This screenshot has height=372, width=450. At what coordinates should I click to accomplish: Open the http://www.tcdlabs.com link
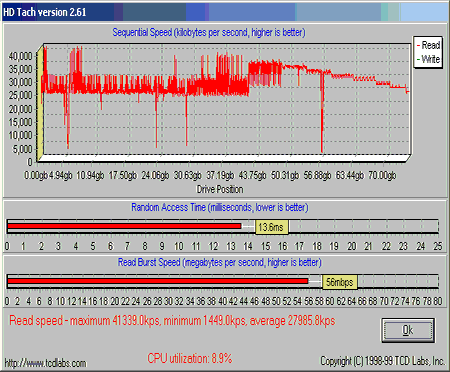(45, 363)
